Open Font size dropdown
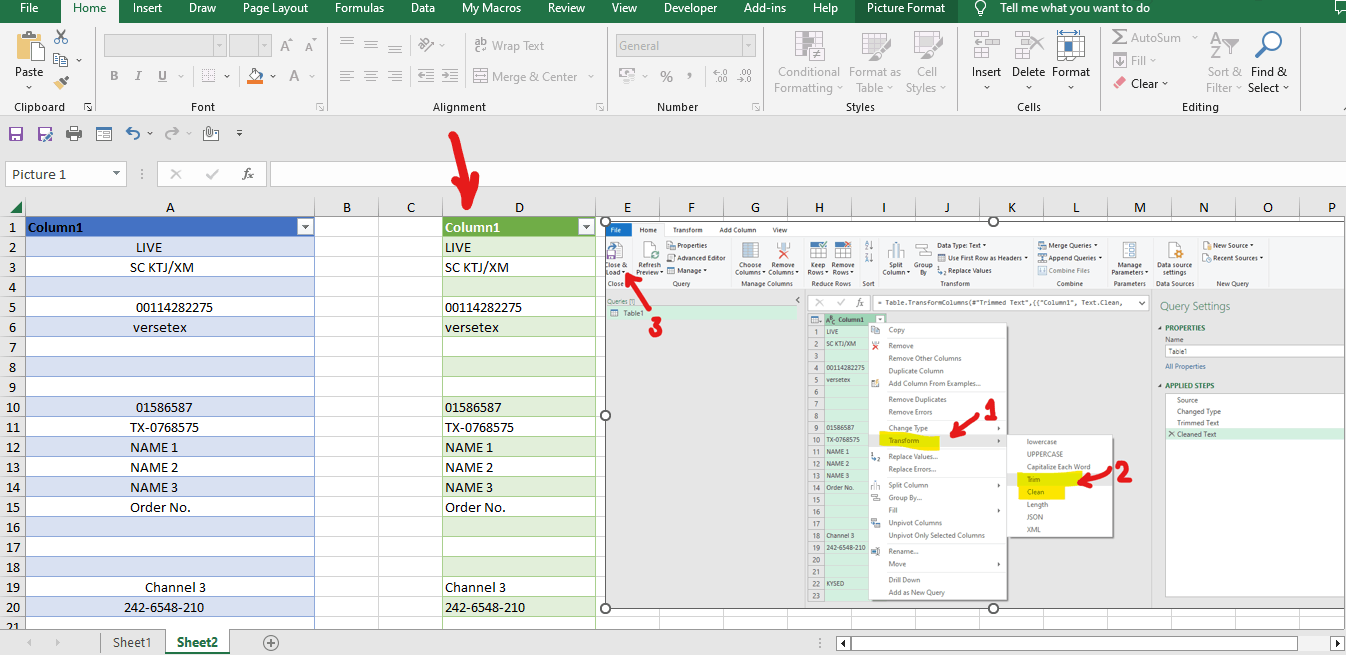The image size is (1346, 655). coord(266,46)
